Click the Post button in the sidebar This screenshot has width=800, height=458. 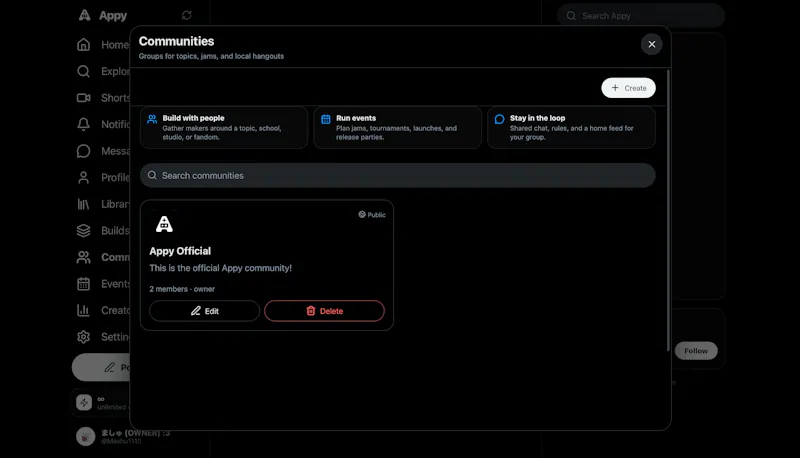pos(101,367)
